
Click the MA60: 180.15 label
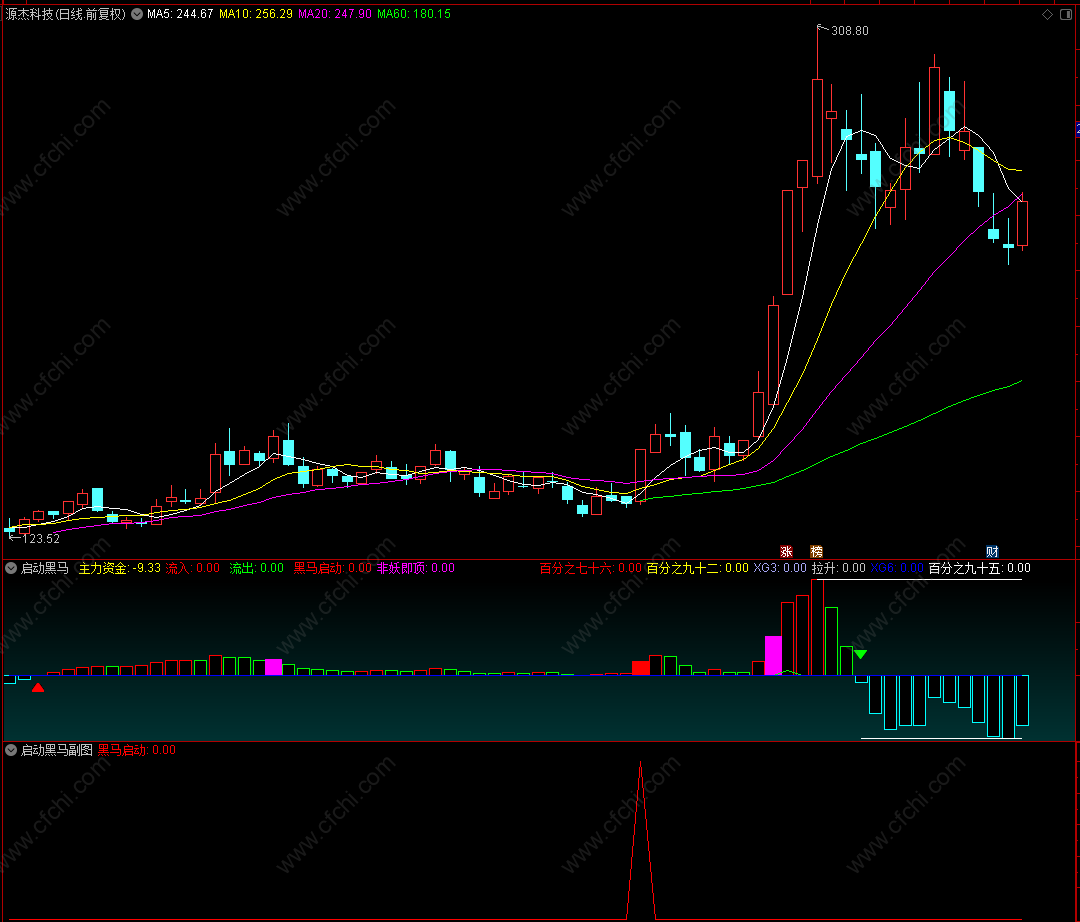click(x=414, y=14)
